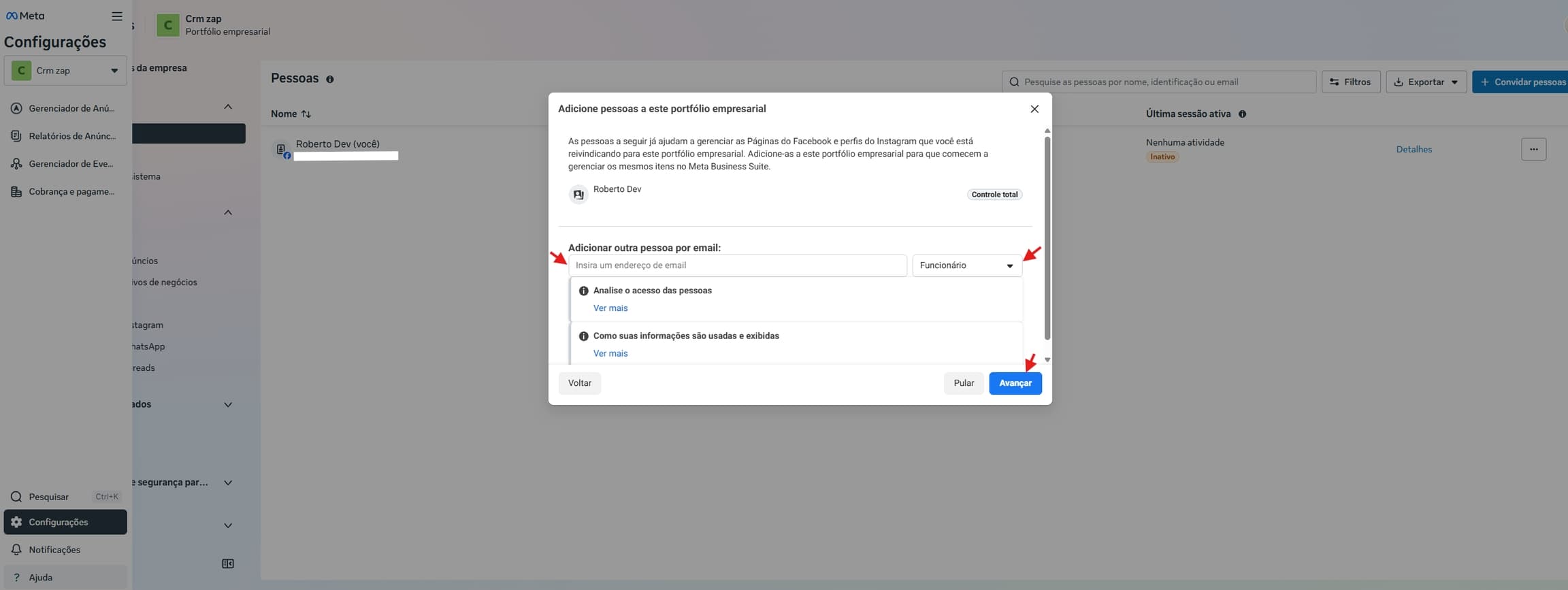
Task: Click the profile icon beside Roberto Dev (você)
Action: coord(282,150)
